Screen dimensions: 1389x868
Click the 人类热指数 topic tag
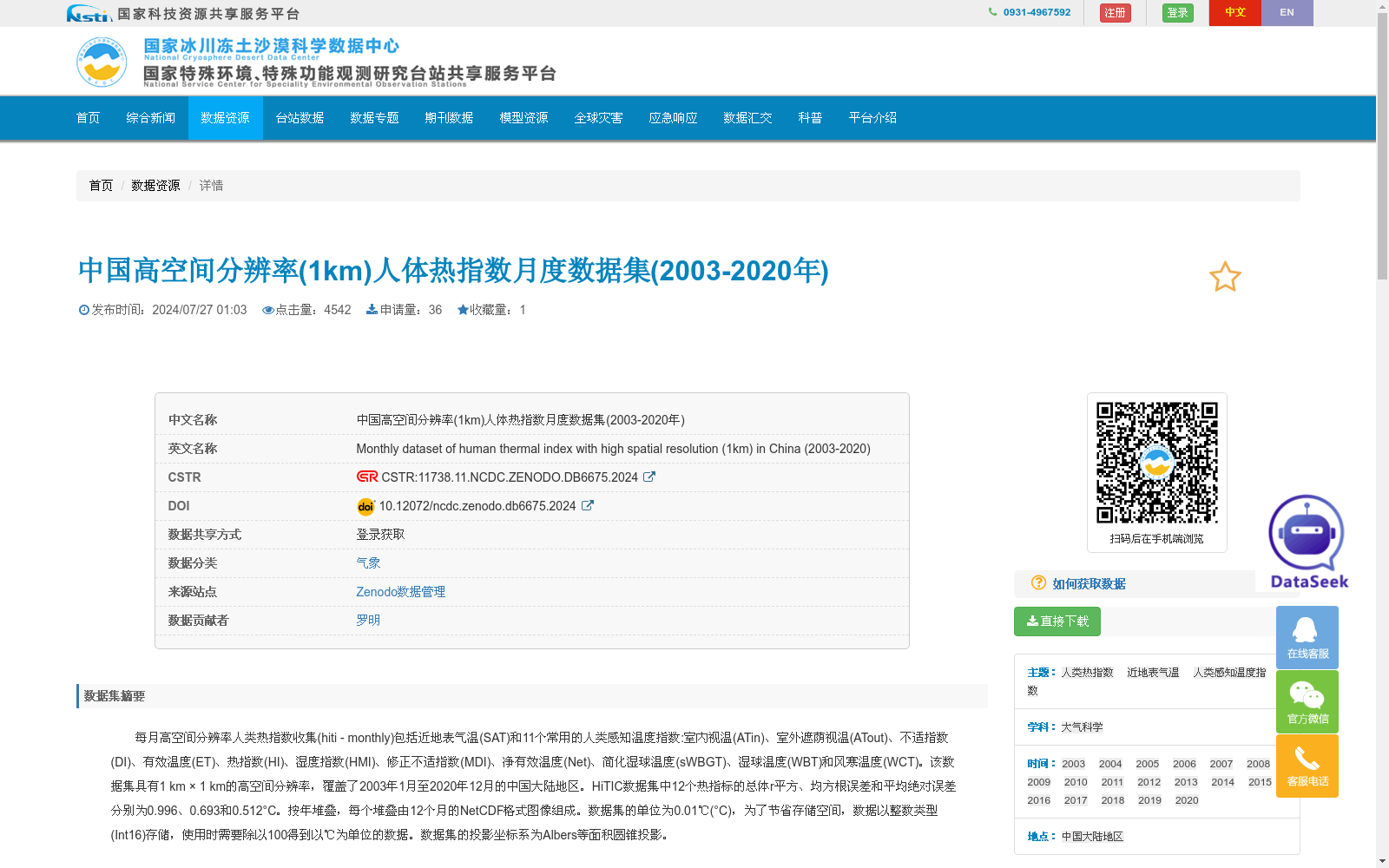coord(1087,673)
